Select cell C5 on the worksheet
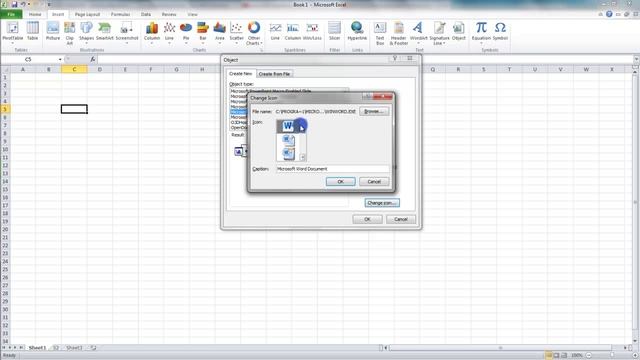Image resolution: width=640 pixels, height=360 pixels. pos(74,109)
